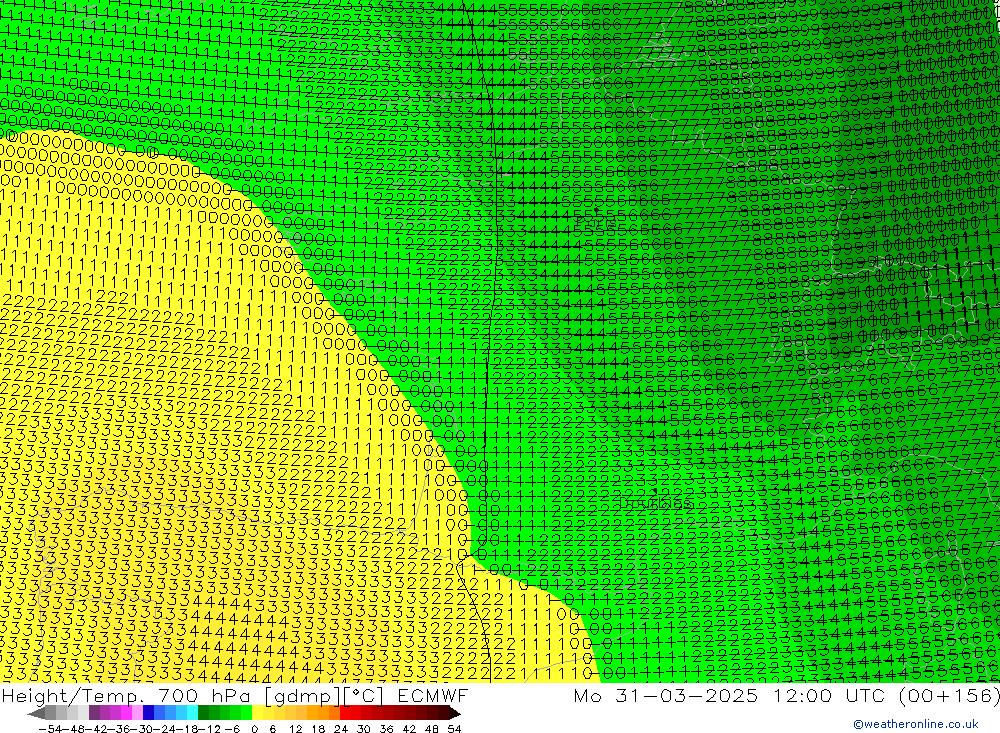This screenshot has height=733, width=1000.
Task: Click the "0" label under the color scale
Action: click(254, 729)
